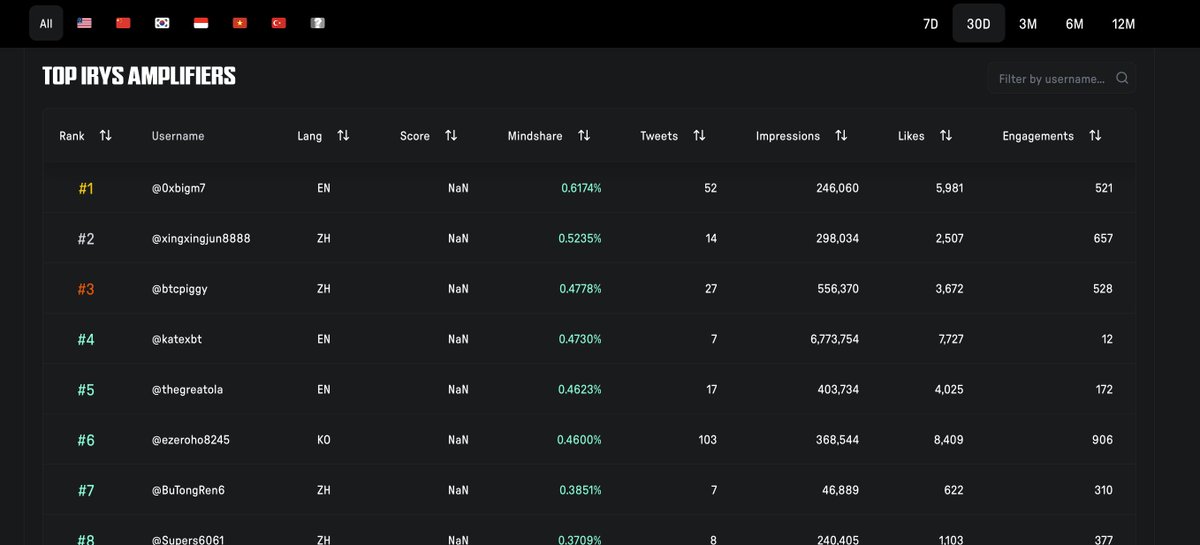Select the 3M time tab

(x=1027, y=24)
